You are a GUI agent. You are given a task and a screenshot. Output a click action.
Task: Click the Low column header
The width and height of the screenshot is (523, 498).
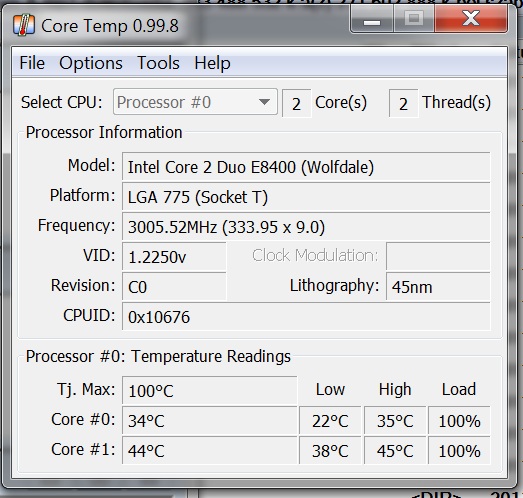[x=330, y=389]
